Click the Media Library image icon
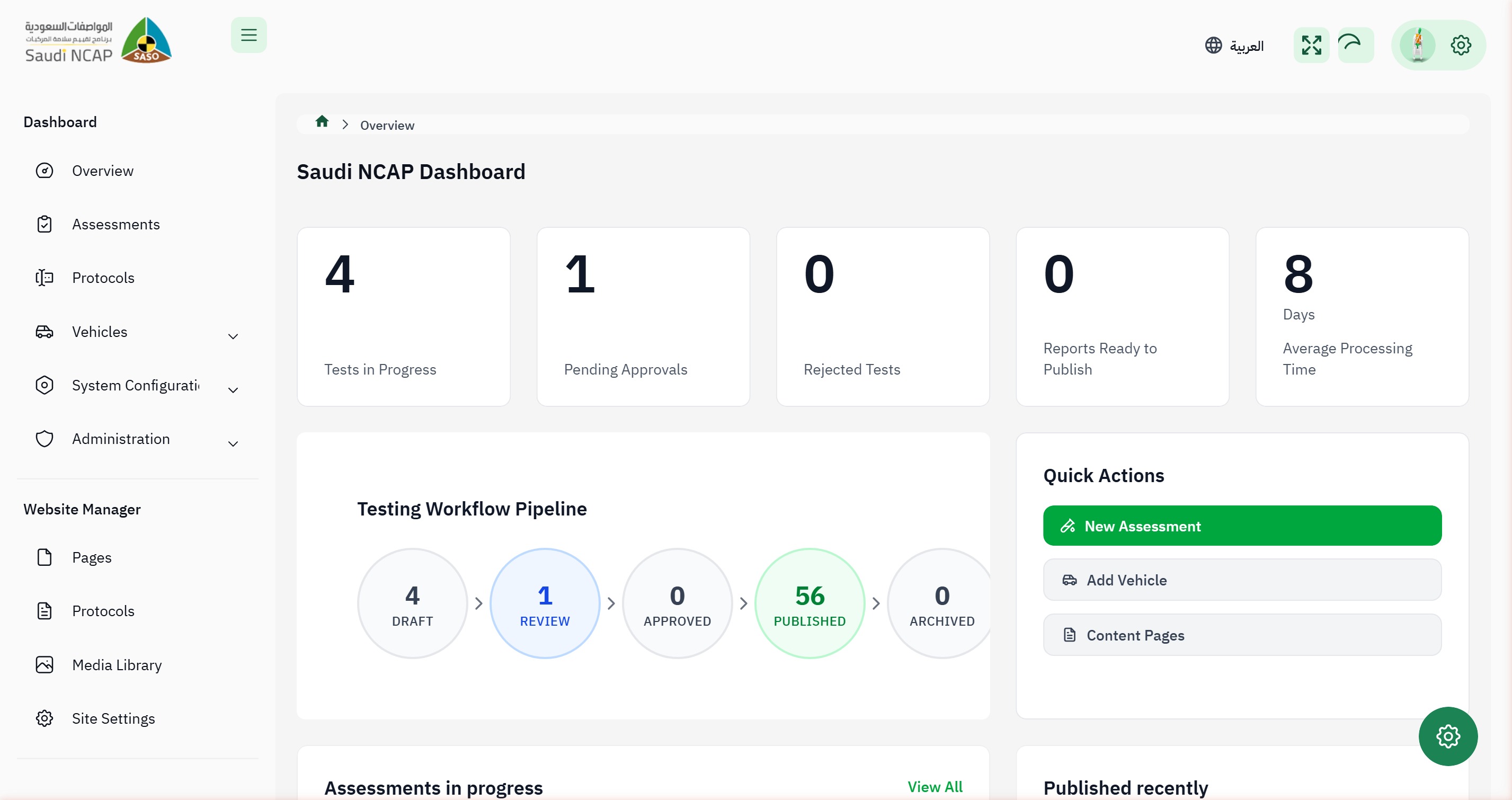 (x=45, y=665)
